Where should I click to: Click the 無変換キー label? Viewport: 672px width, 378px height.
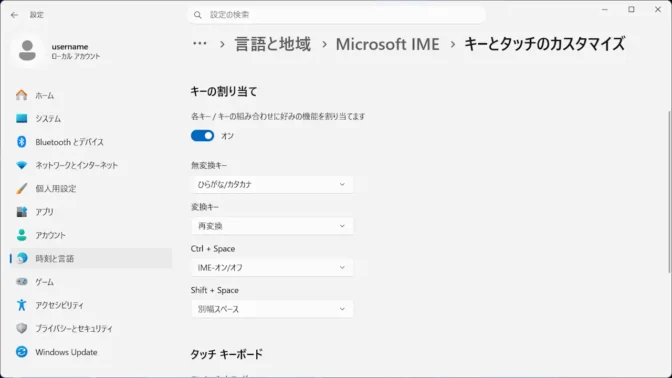[209, 165]
